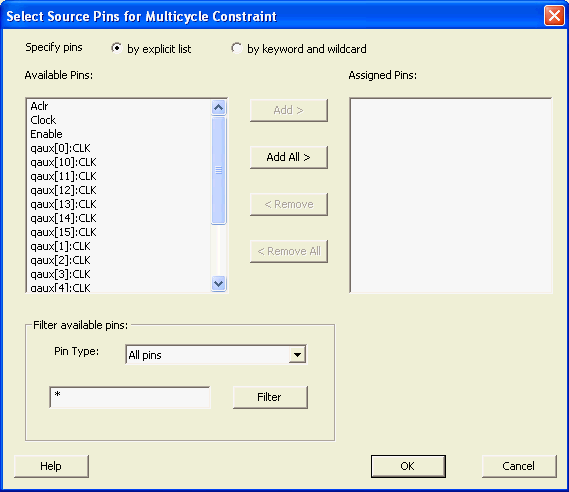Open Help for this dialog
Screen dimensions: 569x492
click(x=51, y=466)
